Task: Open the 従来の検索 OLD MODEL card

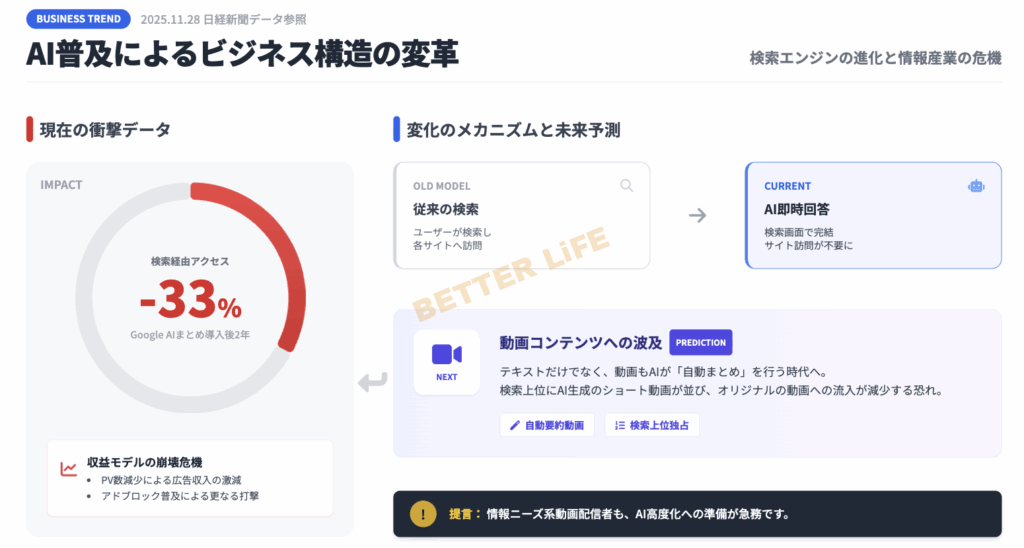Action: 522,216
